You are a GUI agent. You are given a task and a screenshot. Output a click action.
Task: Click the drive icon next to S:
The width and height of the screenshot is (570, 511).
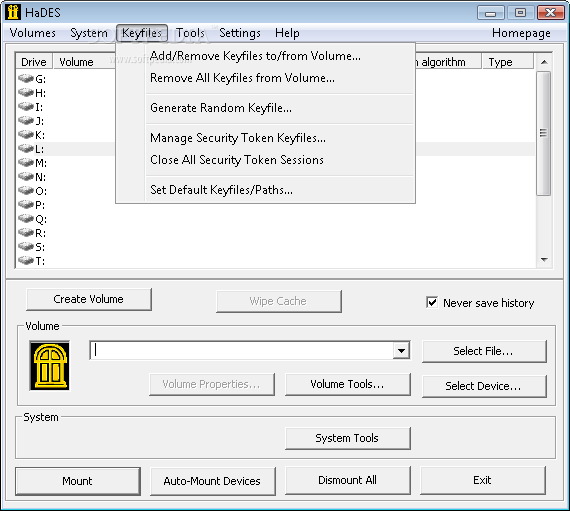tap(26, 246)
